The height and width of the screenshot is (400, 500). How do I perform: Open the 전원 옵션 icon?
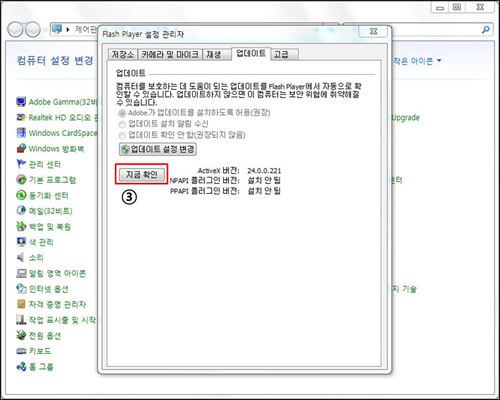(x=21, y=335)
